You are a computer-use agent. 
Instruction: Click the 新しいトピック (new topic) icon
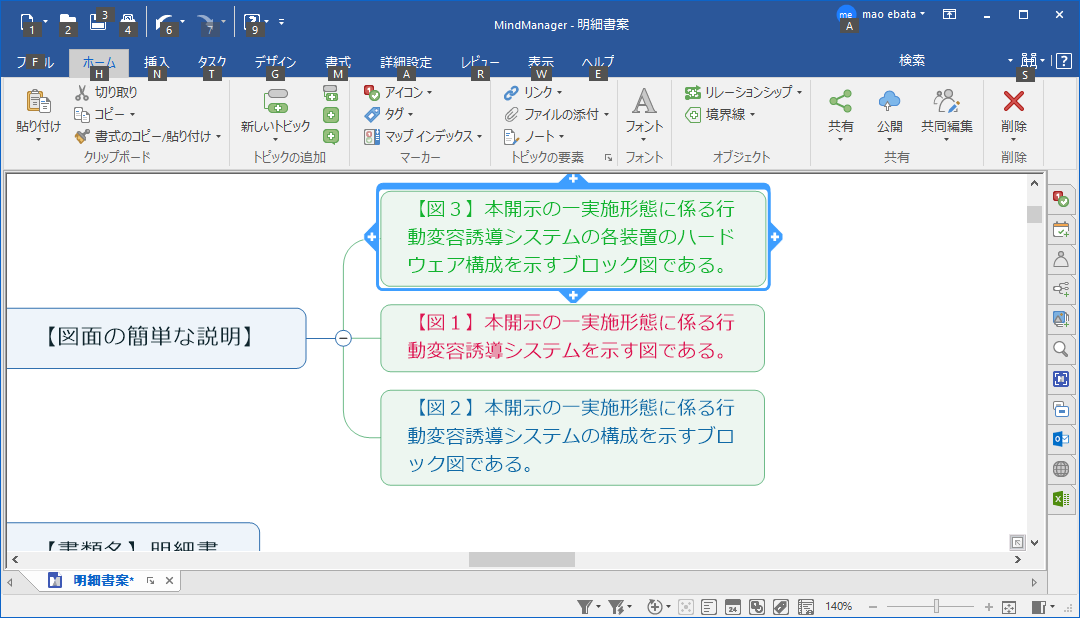click(275, 100)
